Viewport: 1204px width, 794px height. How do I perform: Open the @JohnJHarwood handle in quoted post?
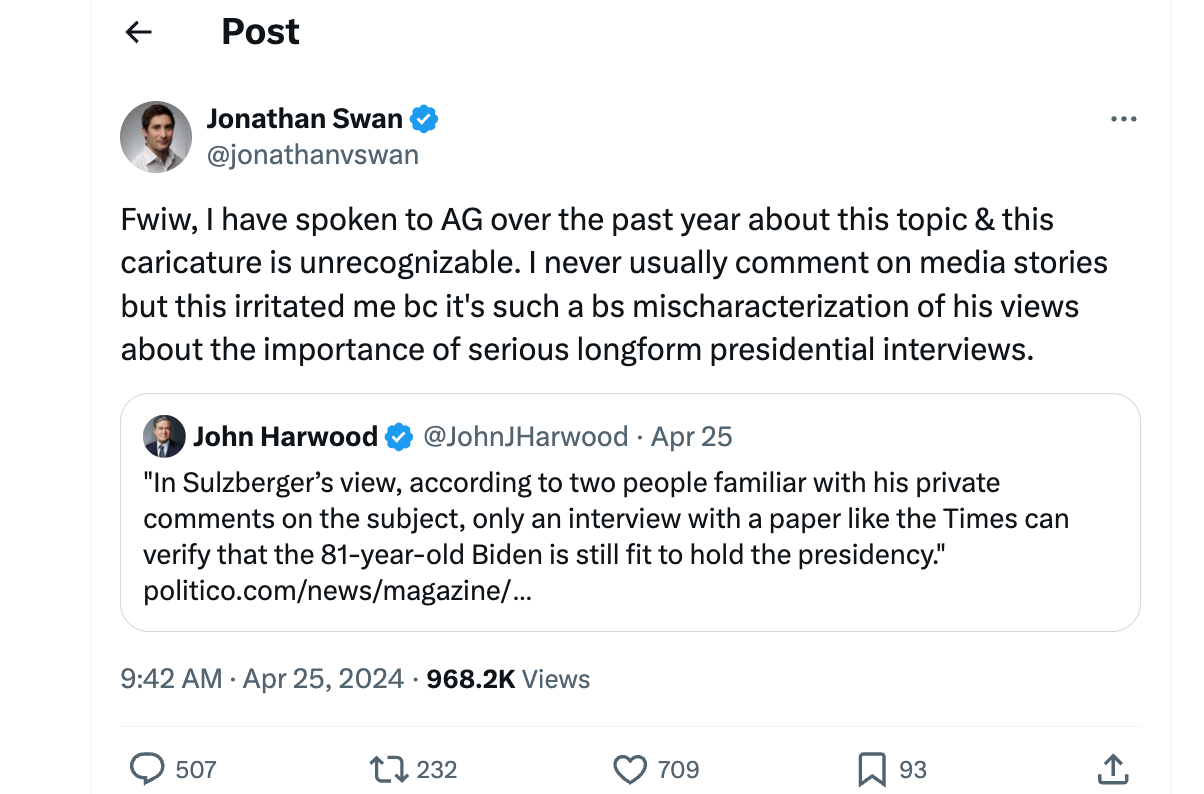(x=526, y=437)
